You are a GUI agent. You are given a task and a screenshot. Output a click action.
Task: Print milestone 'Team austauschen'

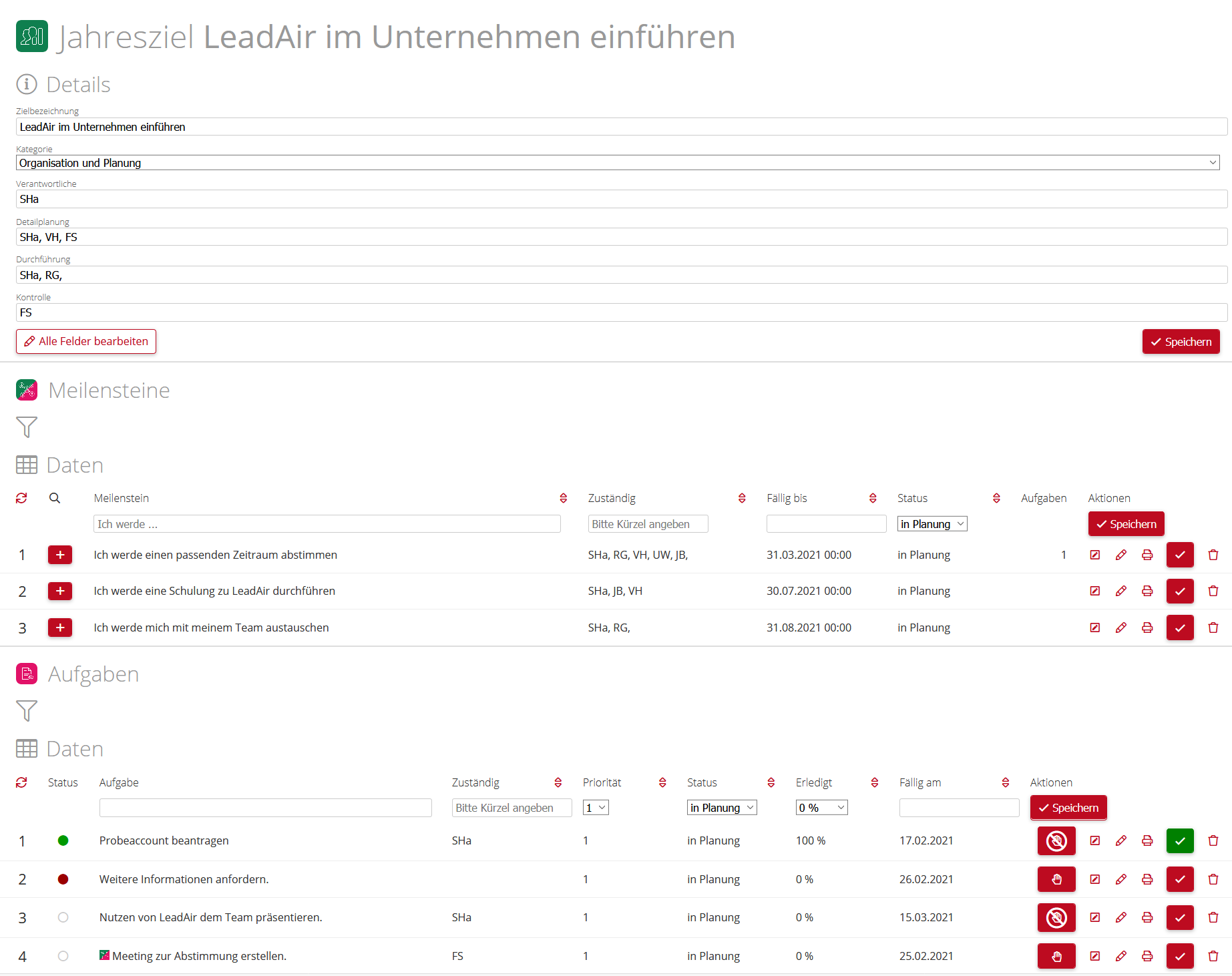(1147, 628)
